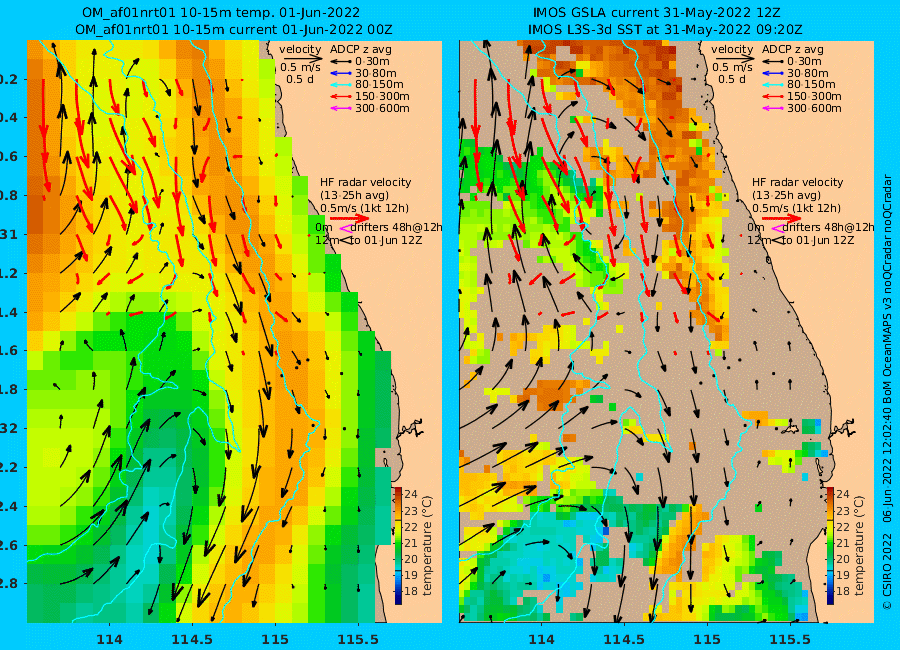Viewport: 900px width, 650px height.
Task: Click red HF radar arrow in left map
Action: point(350,218)
